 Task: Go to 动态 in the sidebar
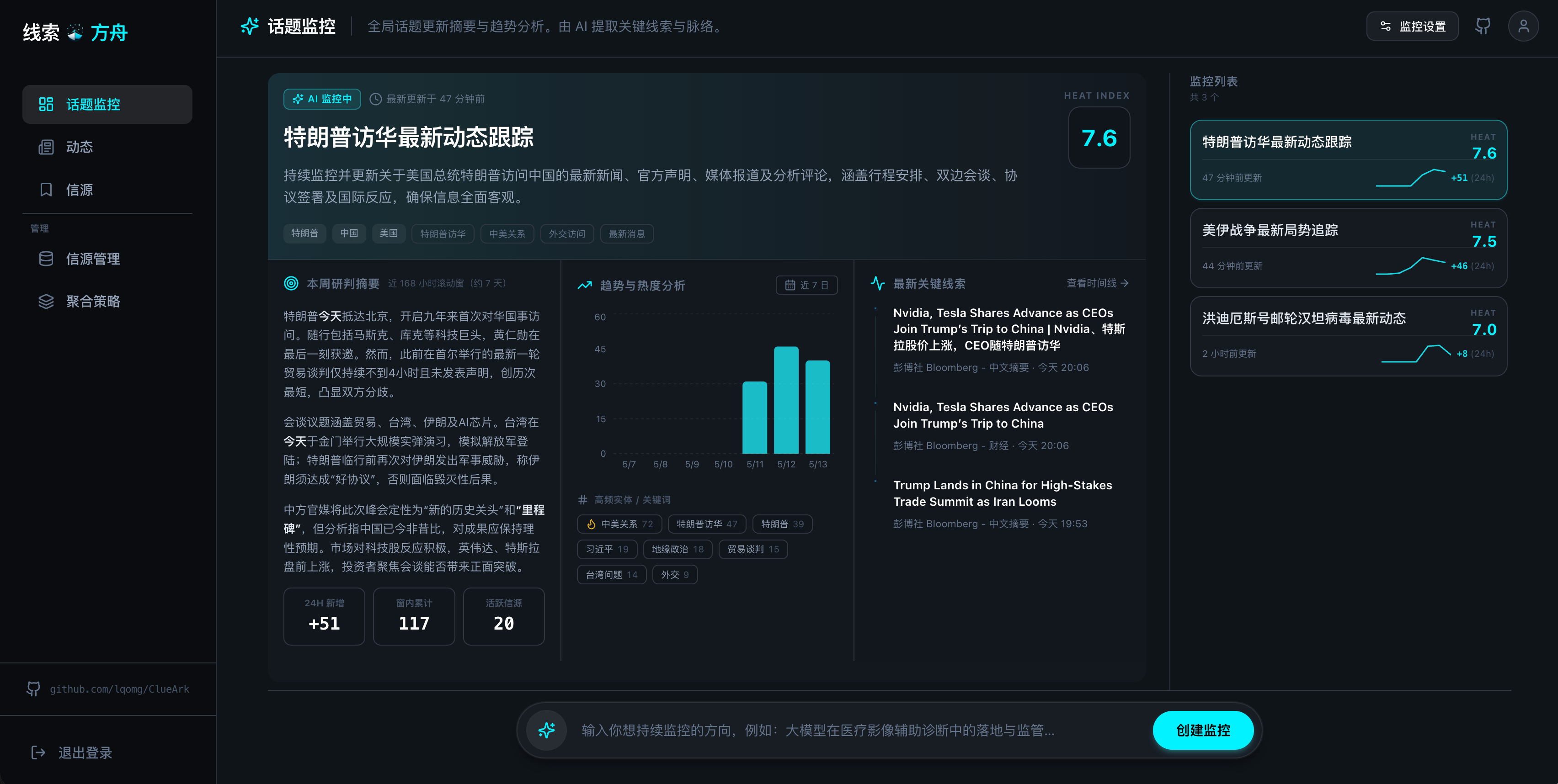[107, 147]
